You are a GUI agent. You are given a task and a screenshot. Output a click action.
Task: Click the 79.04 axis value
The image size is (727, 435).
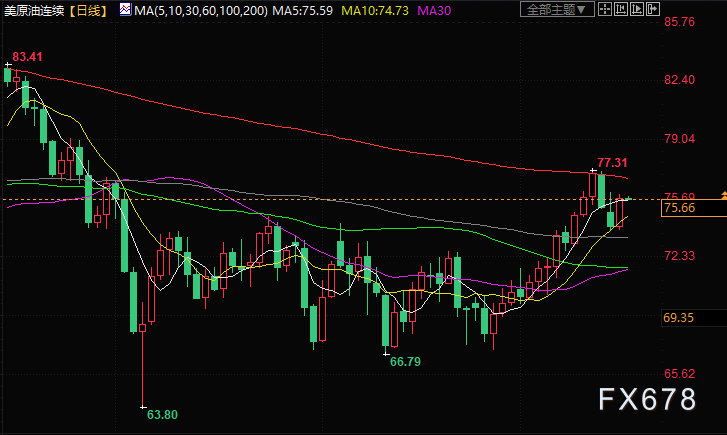coord(679,139)
